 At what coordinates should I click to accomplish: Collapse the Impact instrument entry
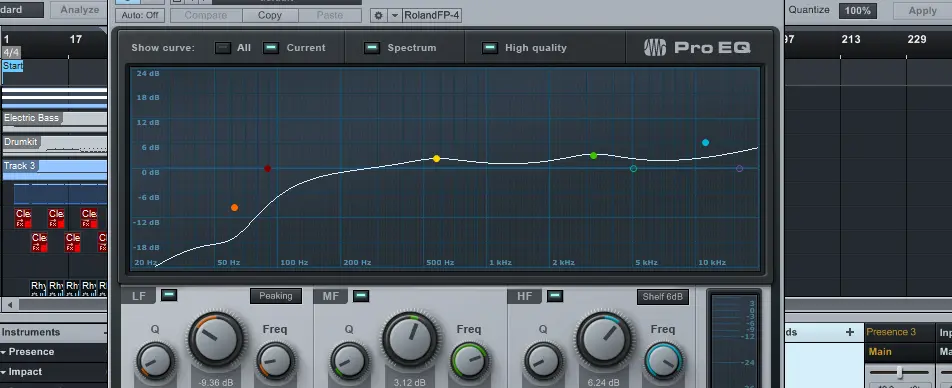pyautogui.click(x=4, y=372)
